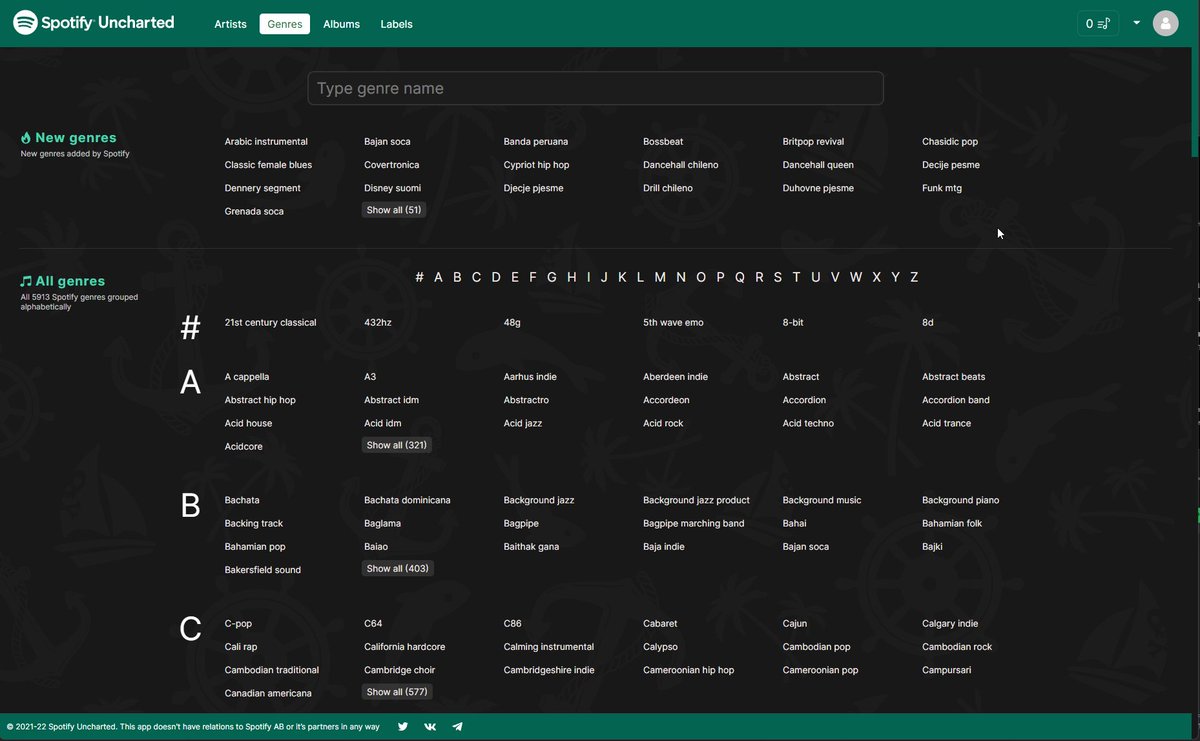1200x741 pixels.
Task: Open the Twitter link in footer
Action: click(402, 727)
